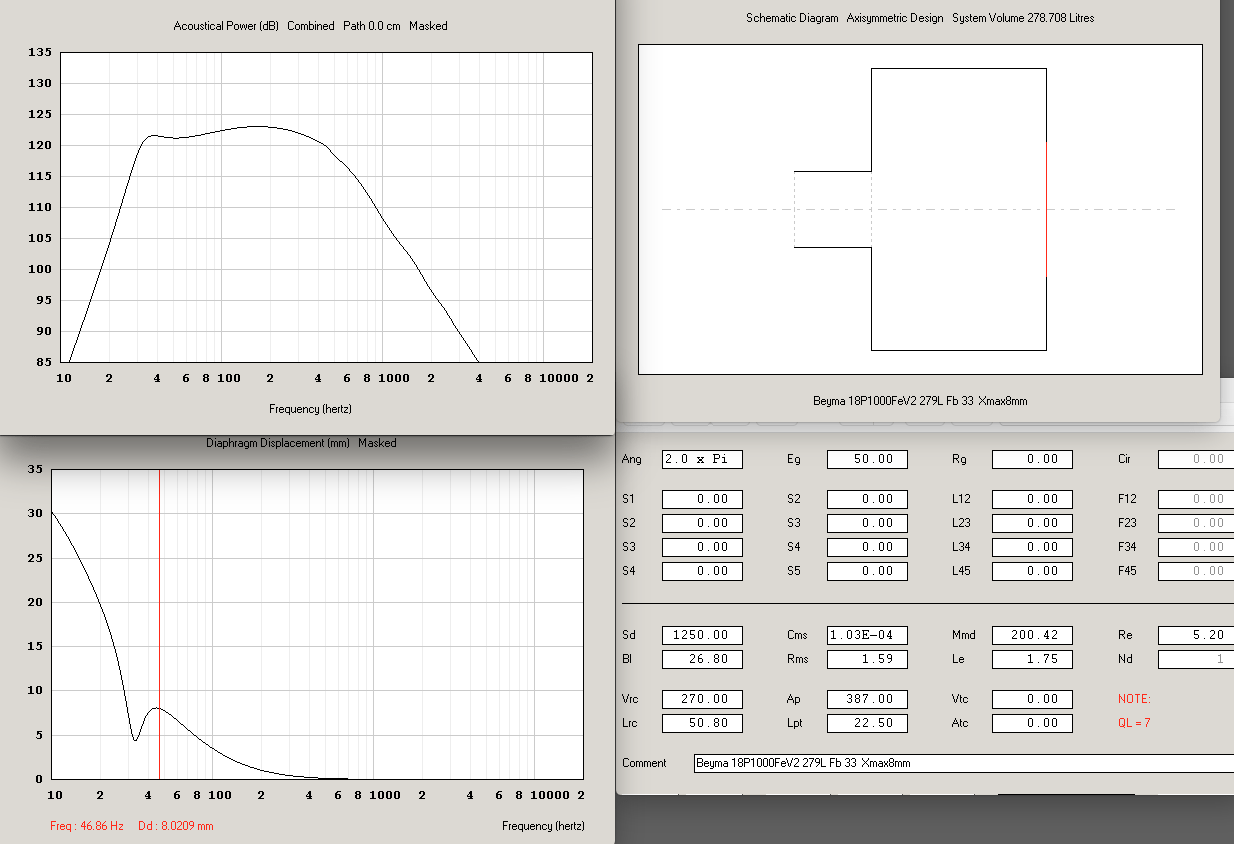This screenshot has width=1234, height=844.
Task: Click the 'Cms' parameter label
Action: point(798,636)
